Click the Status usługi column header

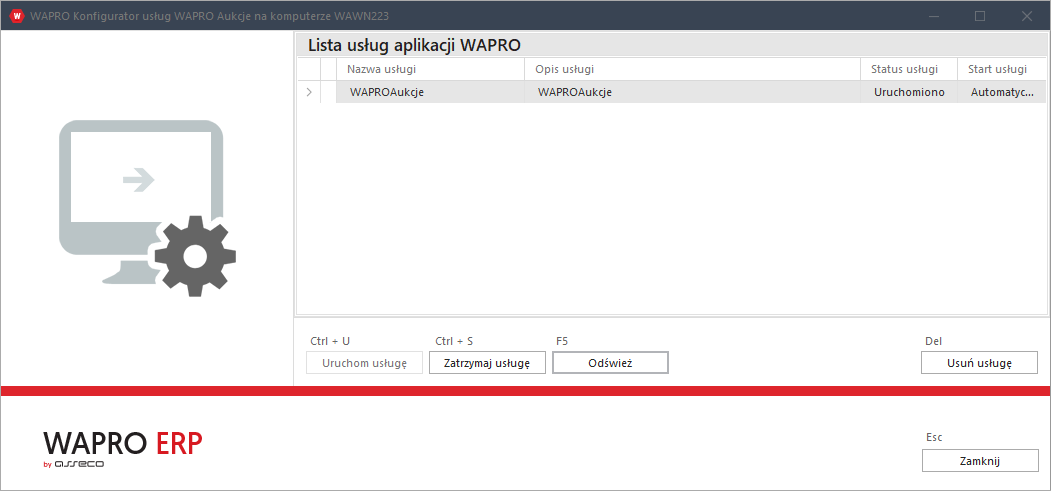pos(909,69)
